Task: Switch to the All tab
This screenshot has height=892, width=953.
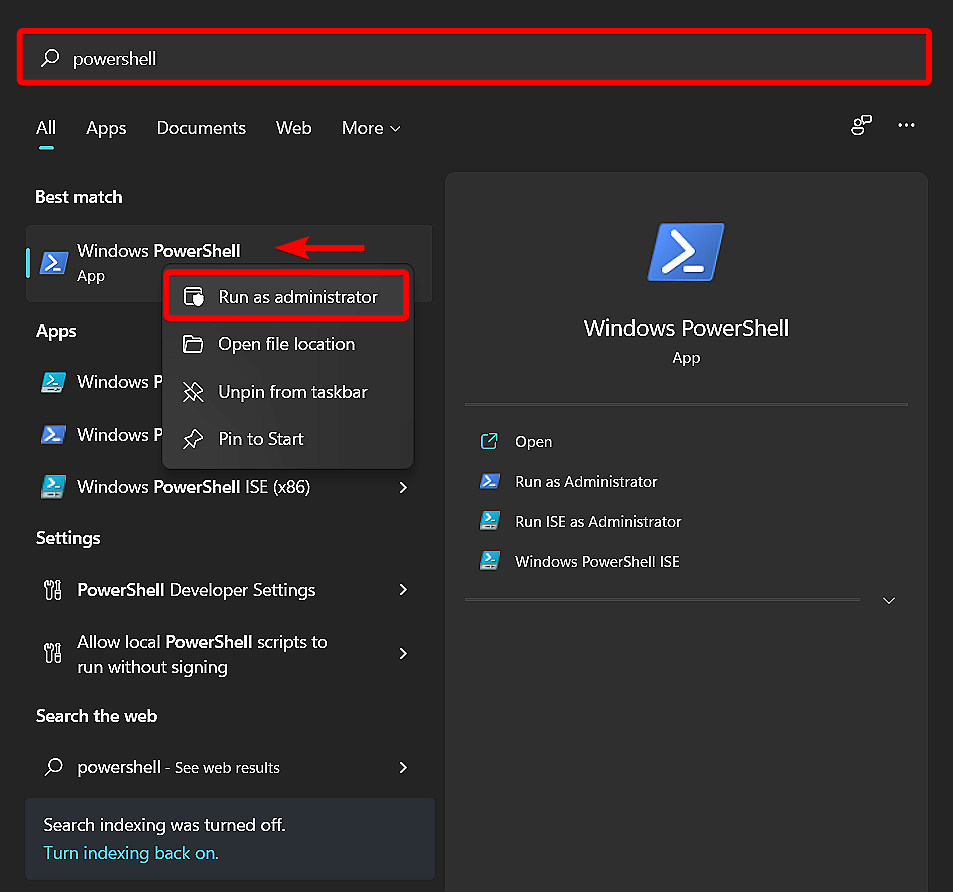Action: point(46,128)
